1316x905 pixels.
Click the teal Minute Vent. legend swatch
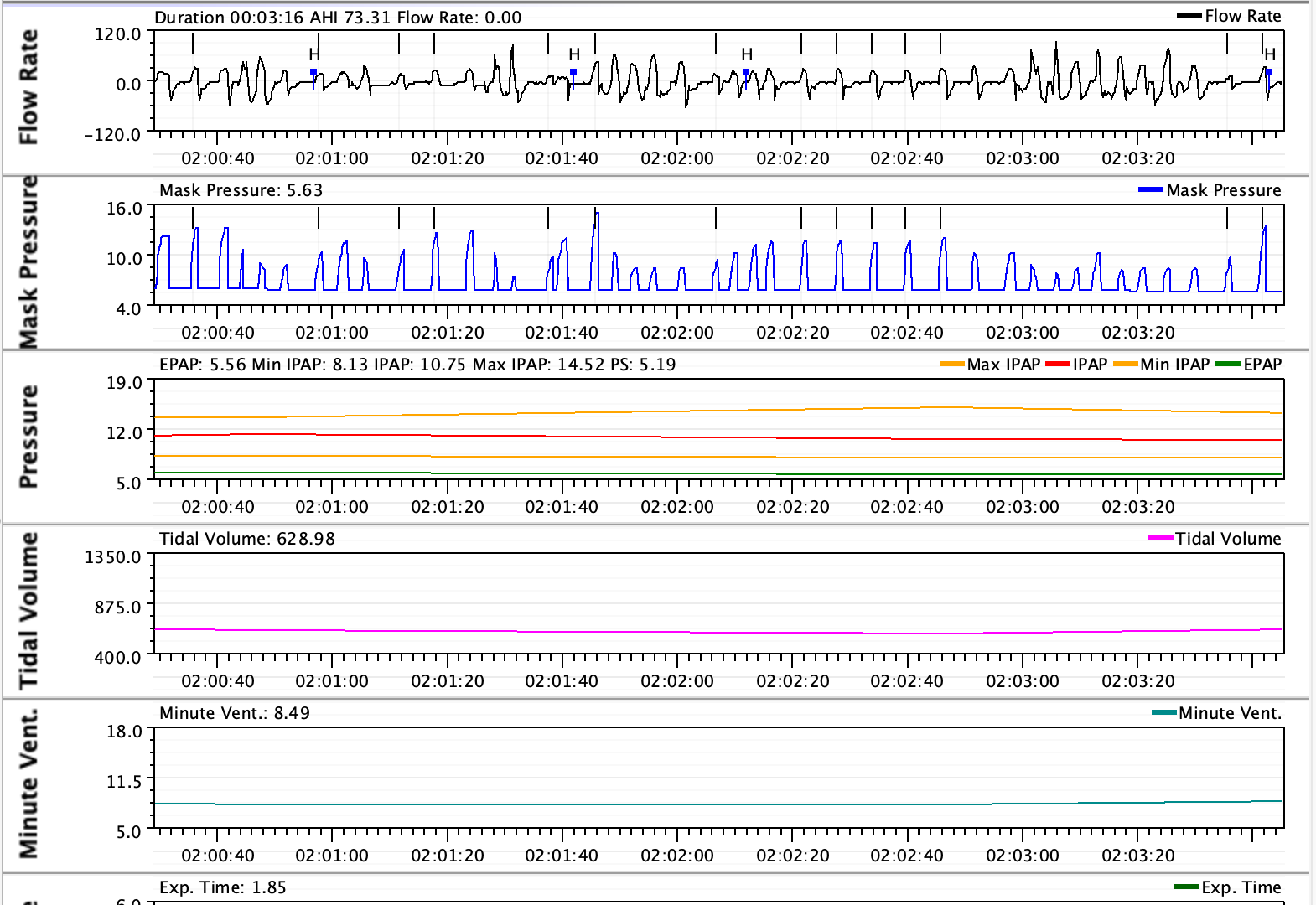pyautogui.click(x=1164, y=713)
